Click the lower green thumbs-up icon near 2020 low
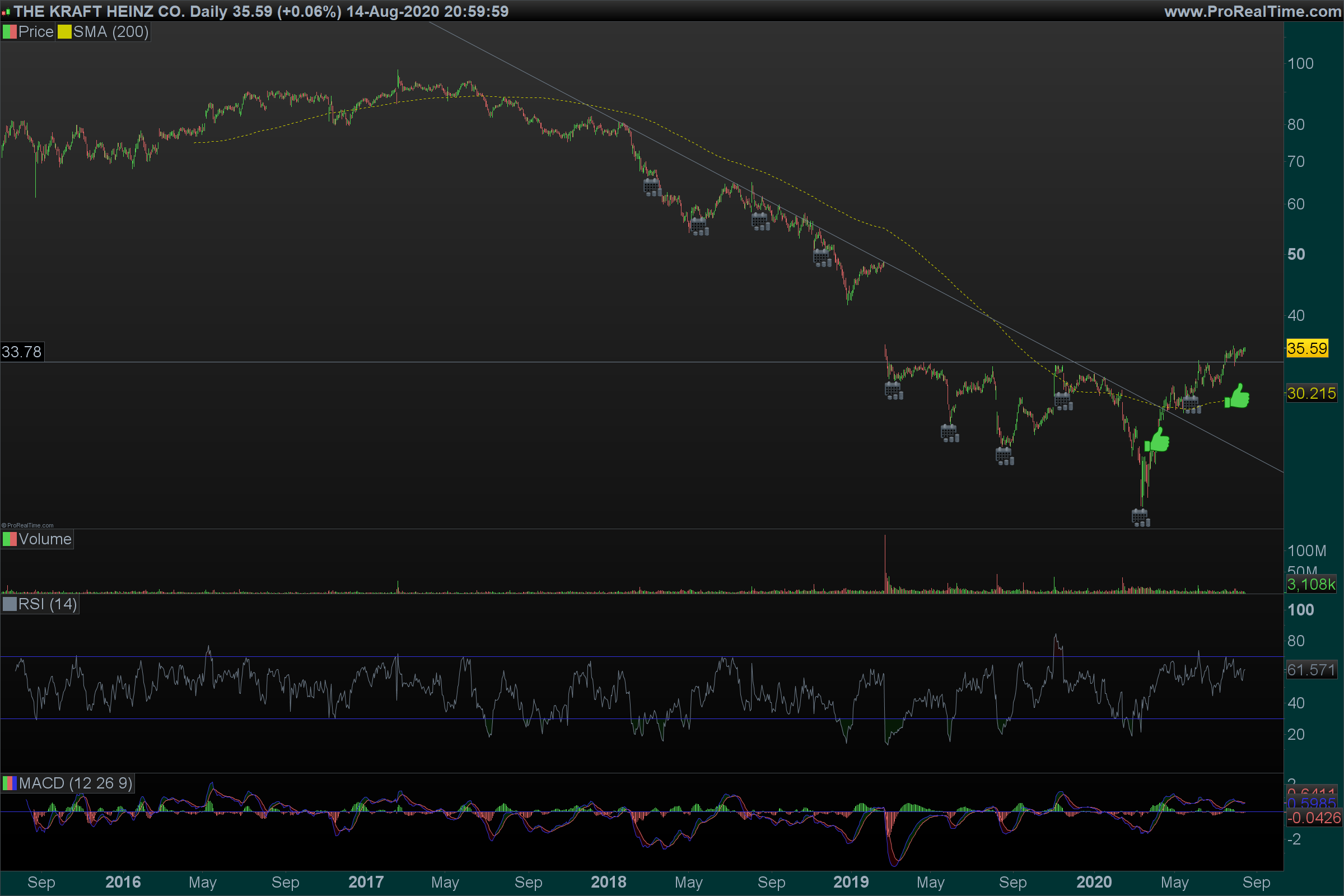The image size is (1344, 896). point(1157,441)
